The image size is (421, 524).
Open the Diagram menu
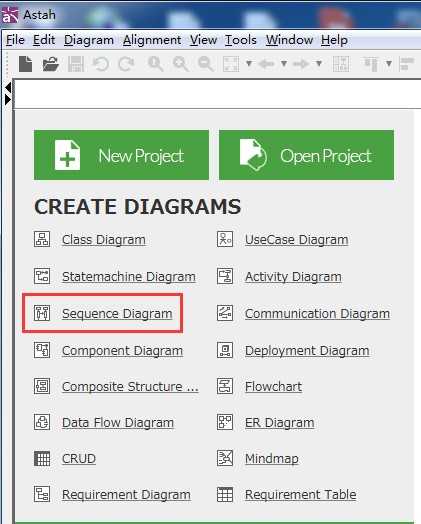(x=89, y=40)
